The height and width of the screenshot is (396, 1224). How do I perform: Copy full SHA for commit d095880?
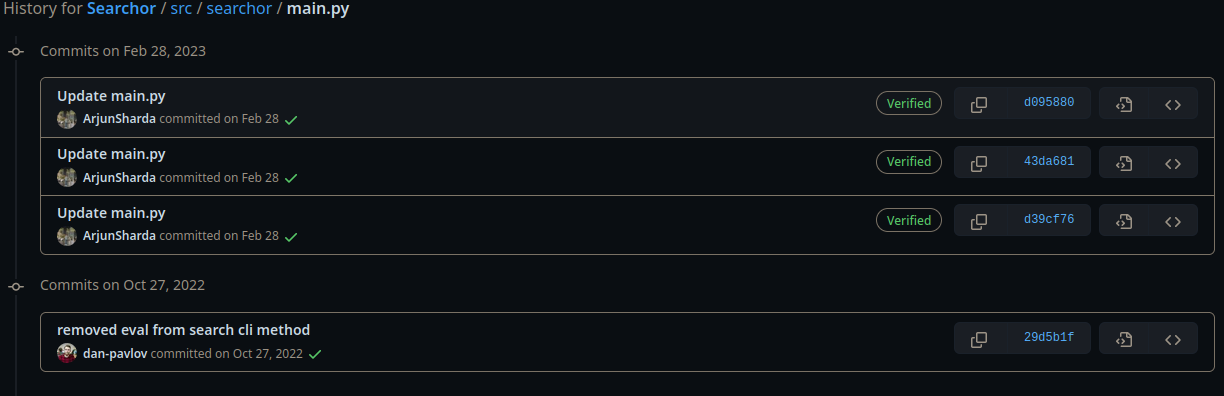tap(979, 103)
